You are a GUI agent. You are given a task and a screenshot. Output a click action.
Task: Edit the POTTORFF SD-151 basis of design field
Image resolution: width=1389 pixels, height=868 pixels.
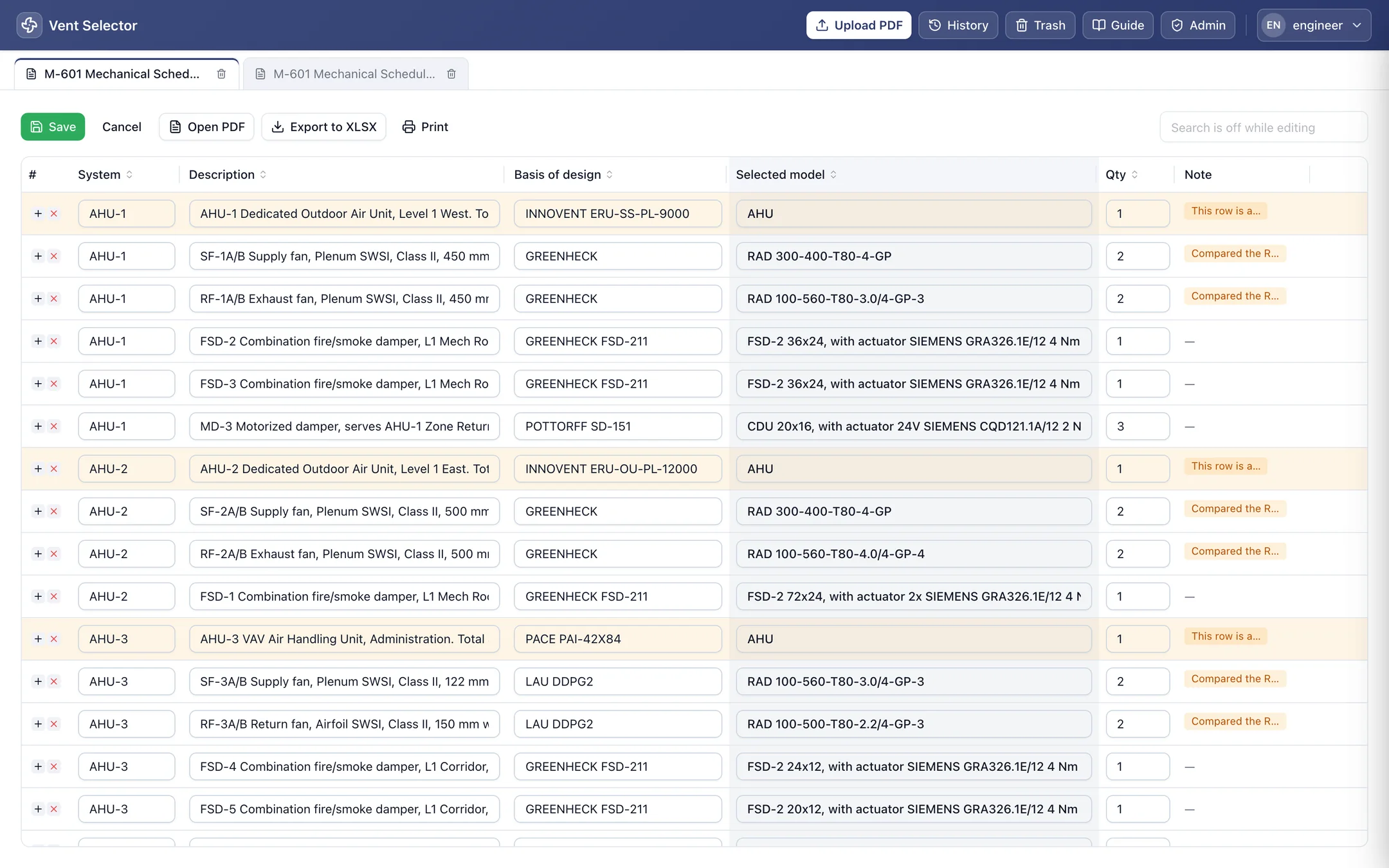[x=617, y=426]
